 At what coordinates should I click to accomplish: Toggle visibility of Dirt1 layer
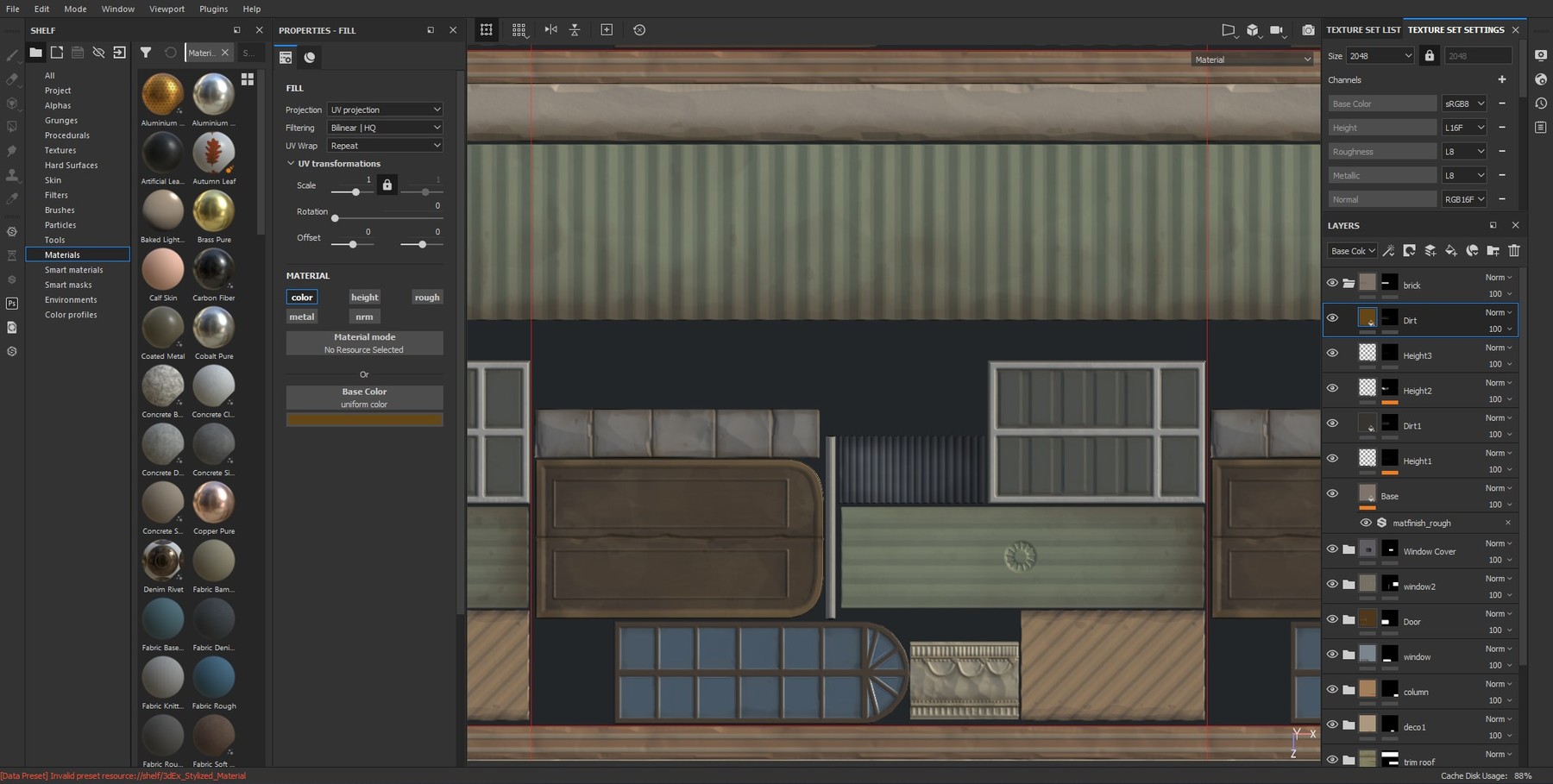pos(1332,423)
